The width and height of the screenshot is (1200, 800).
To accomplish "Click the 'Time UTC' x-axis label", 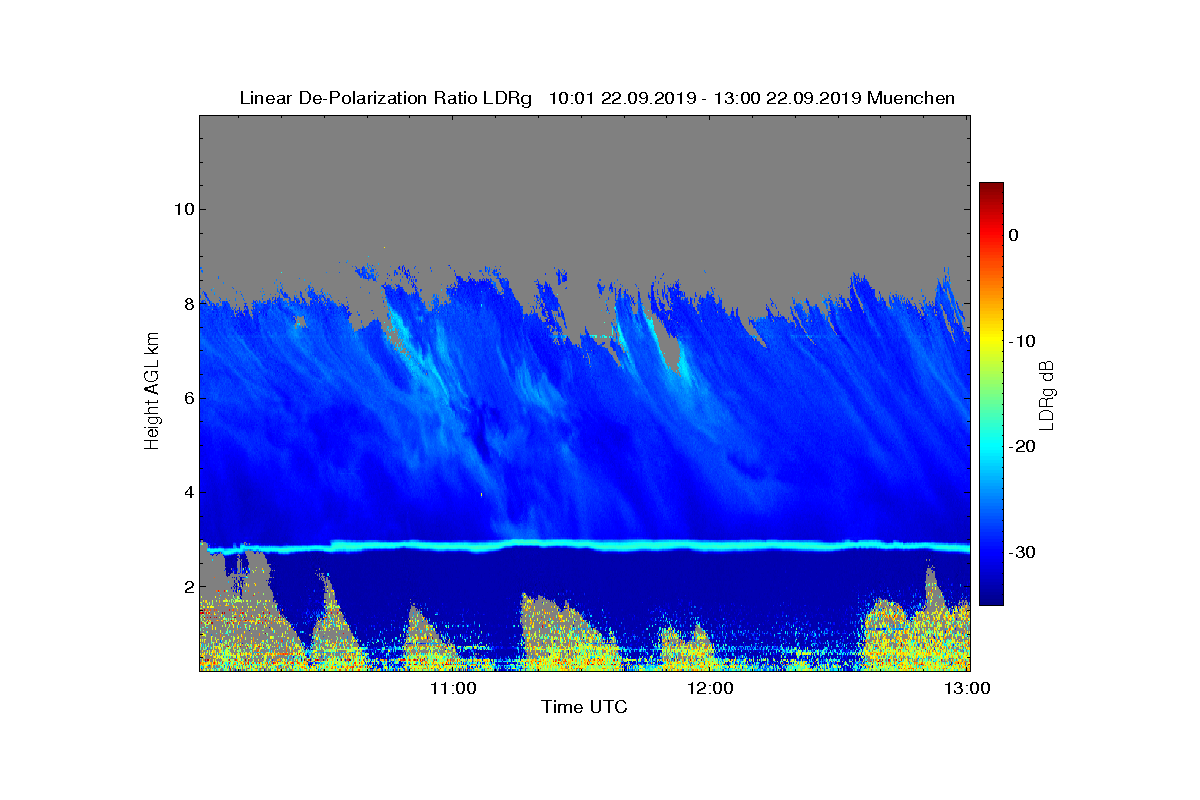I will click(x=584, y=707).
